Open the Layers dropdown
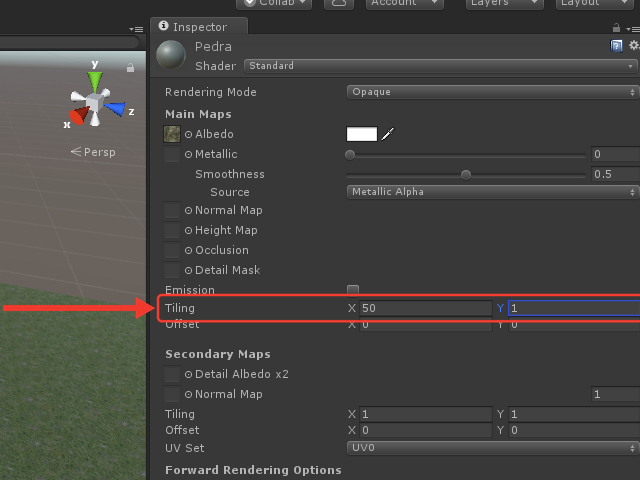 (504, 3)
